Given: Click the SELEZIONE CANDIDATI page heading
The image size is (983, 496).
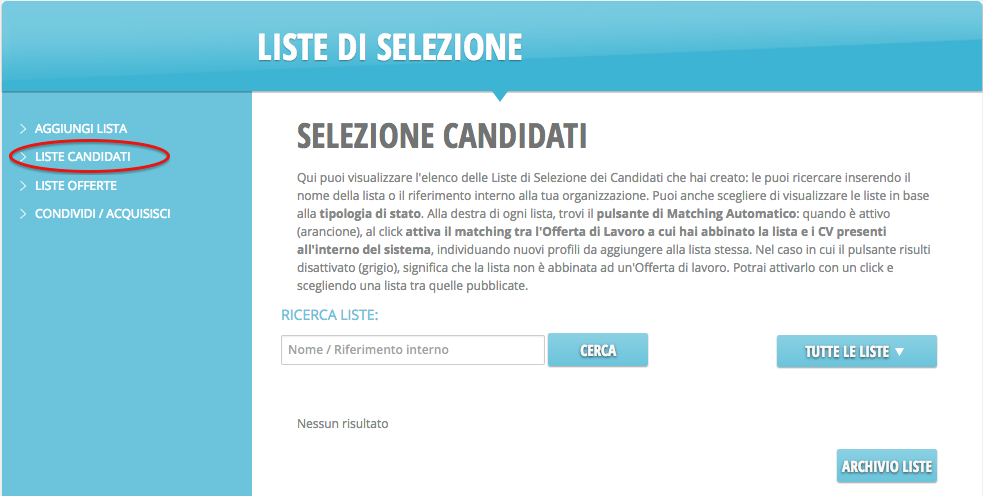Looking at the screenshot, I should (x=442, y=136).
